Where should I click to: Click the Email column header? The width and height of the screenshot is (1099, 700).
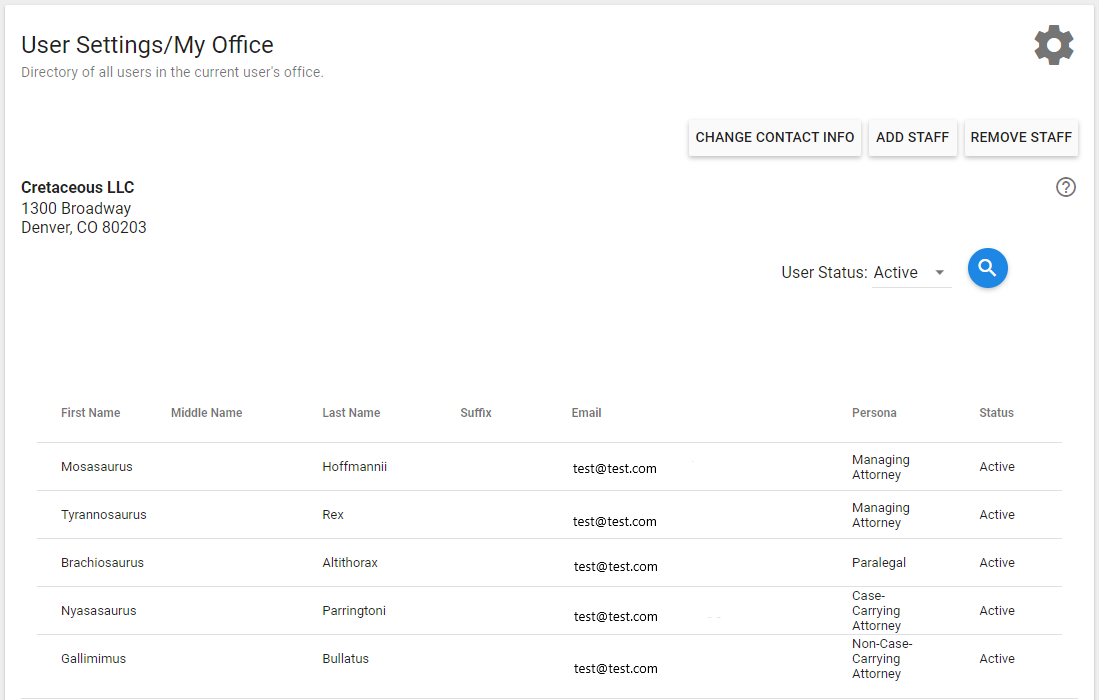587,413
